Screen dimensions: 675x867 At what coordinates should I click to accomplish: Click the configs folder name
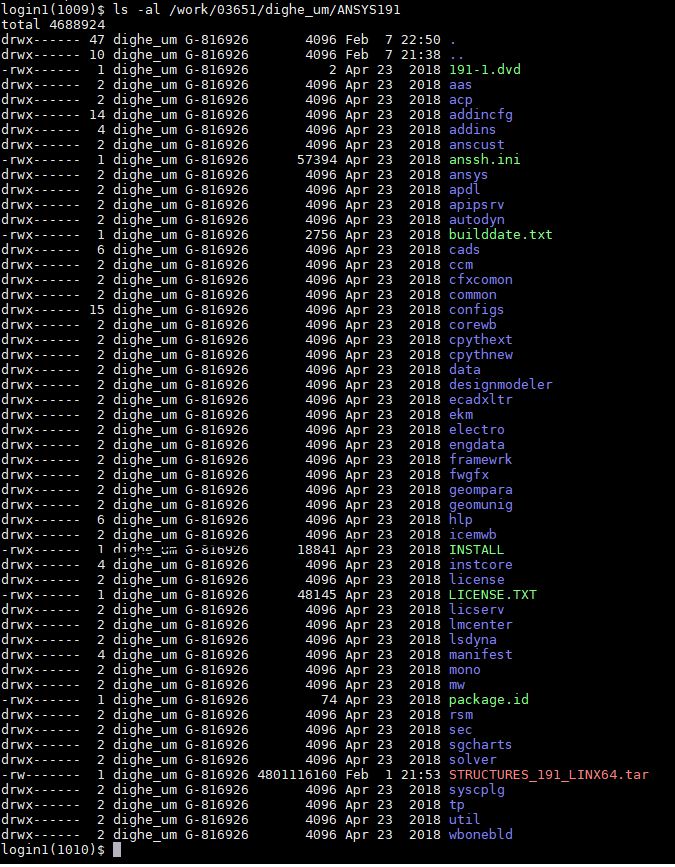(477, 310)
